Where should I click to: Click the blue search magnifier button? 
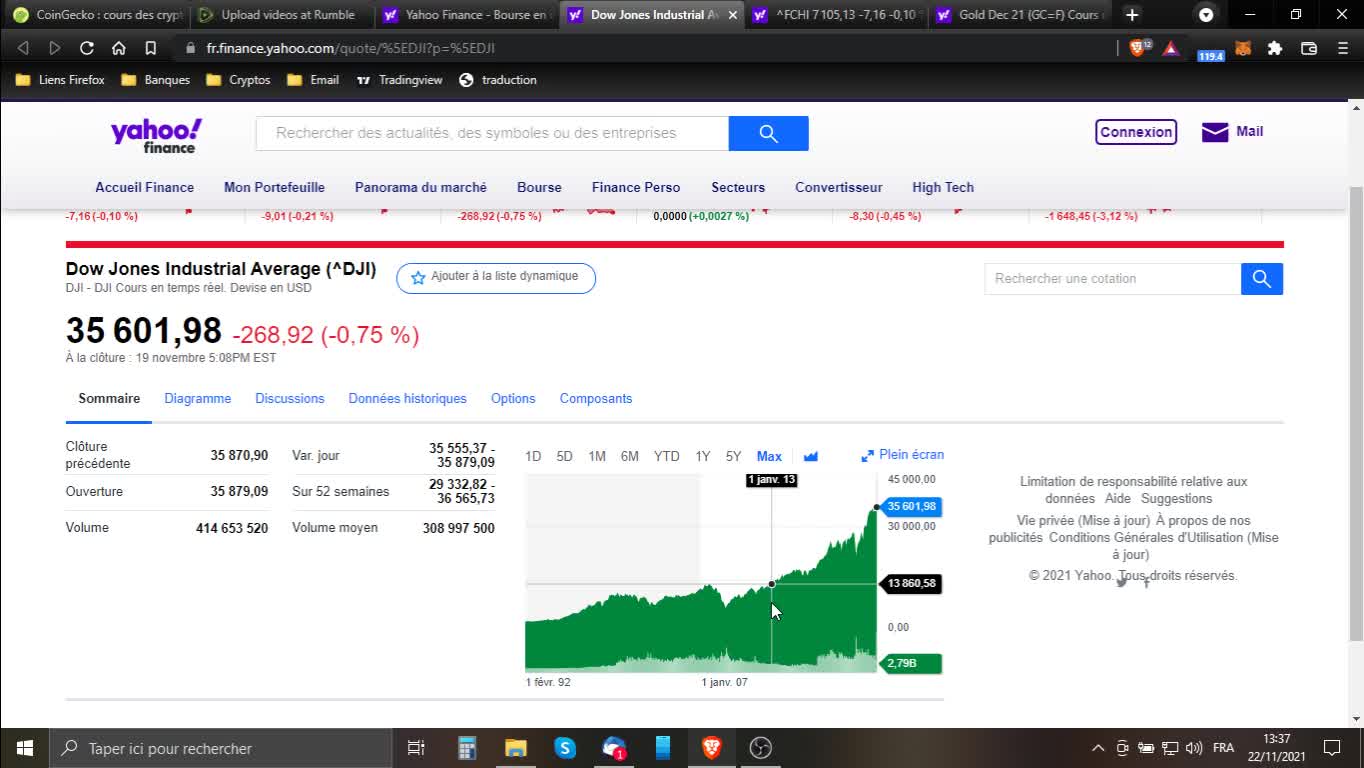[768, 134]
